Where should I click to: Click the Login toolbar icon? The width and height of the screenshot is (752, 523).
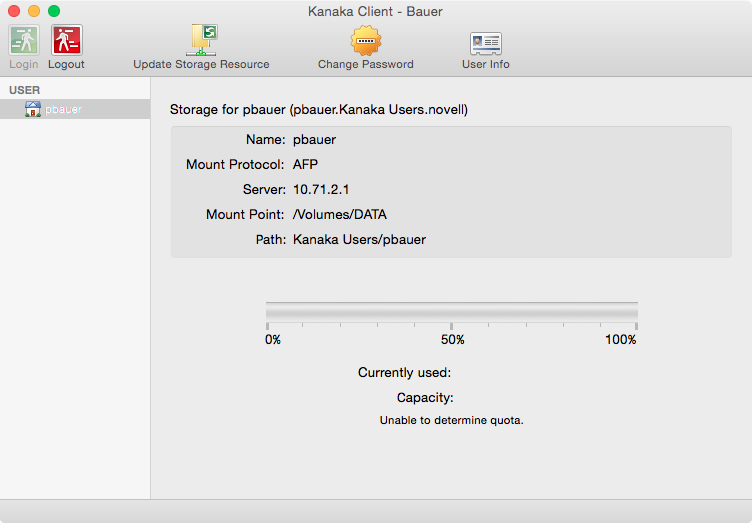pyautogui.click(x=23, y=40)
